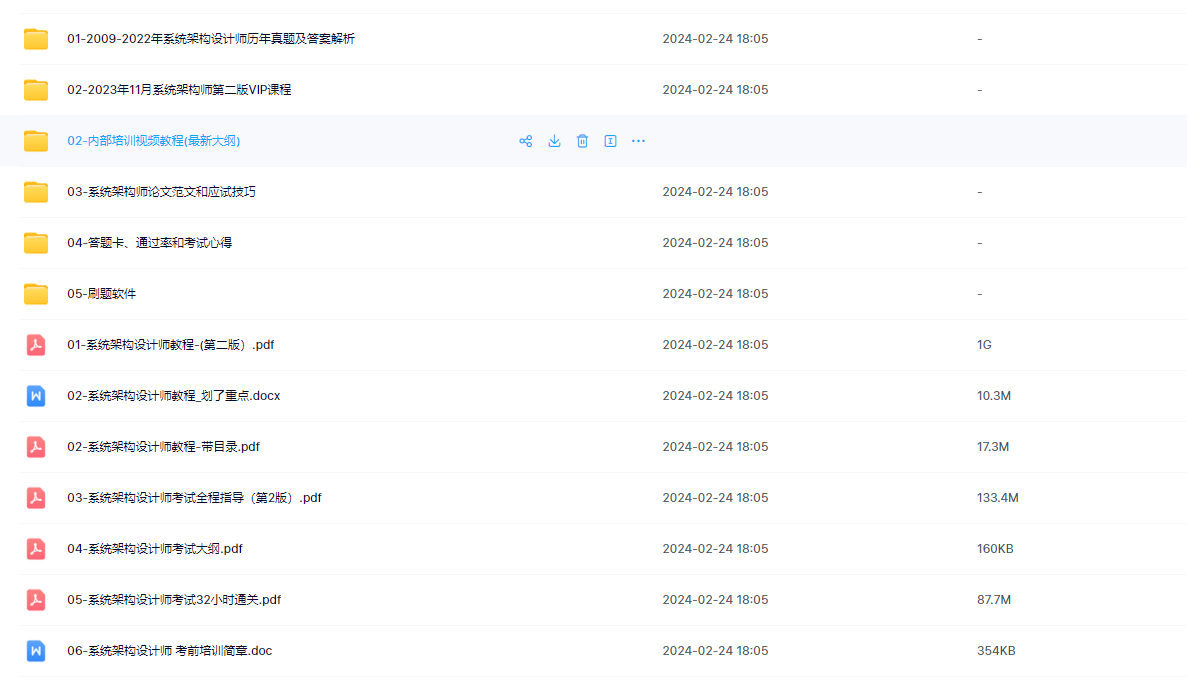This screenshot has height=700, width=1187.
Task: Click the PDF icon of 带目录.pdf file
Action: [x=36, y=447]
